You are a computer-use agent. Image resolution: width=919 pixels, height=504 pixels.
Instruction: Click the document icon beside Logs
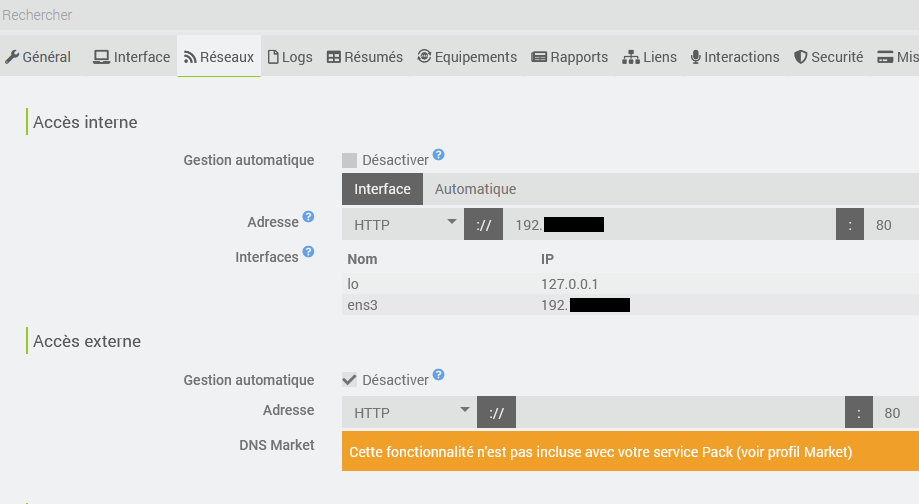tap(273, 57)
